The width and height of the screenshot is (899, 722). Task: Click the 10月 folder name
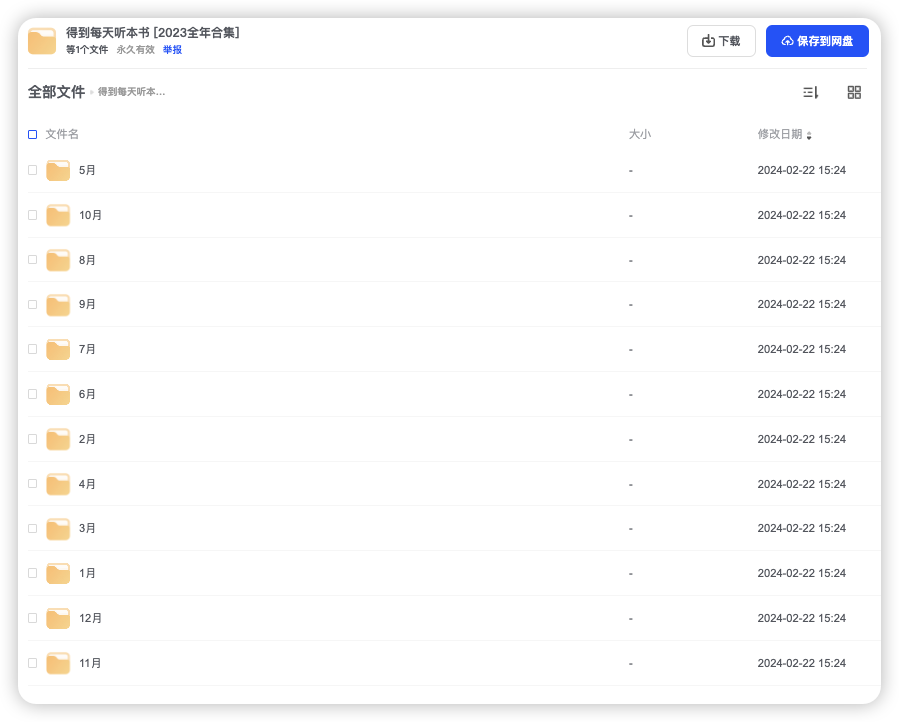tap(91, 215)
